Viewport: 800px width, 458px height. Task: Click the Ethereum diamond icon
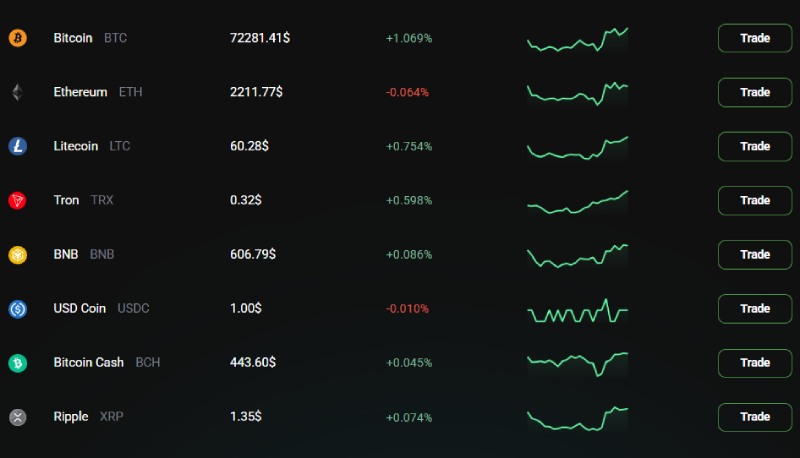point(17,92)
